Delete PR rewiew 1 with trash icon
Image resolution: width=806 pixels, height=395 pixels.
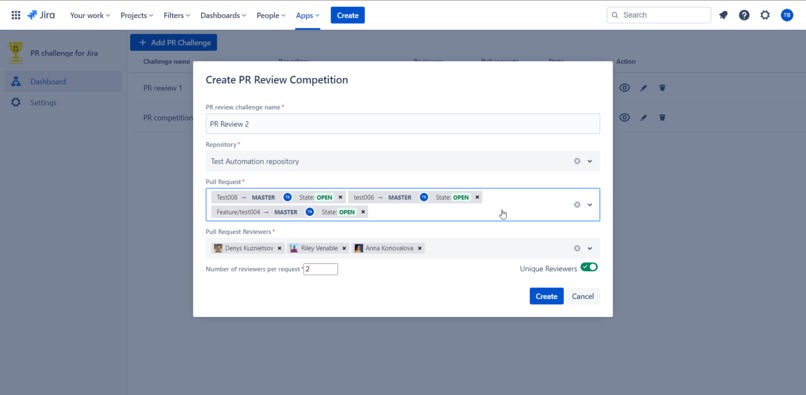[x=662, y=88]
